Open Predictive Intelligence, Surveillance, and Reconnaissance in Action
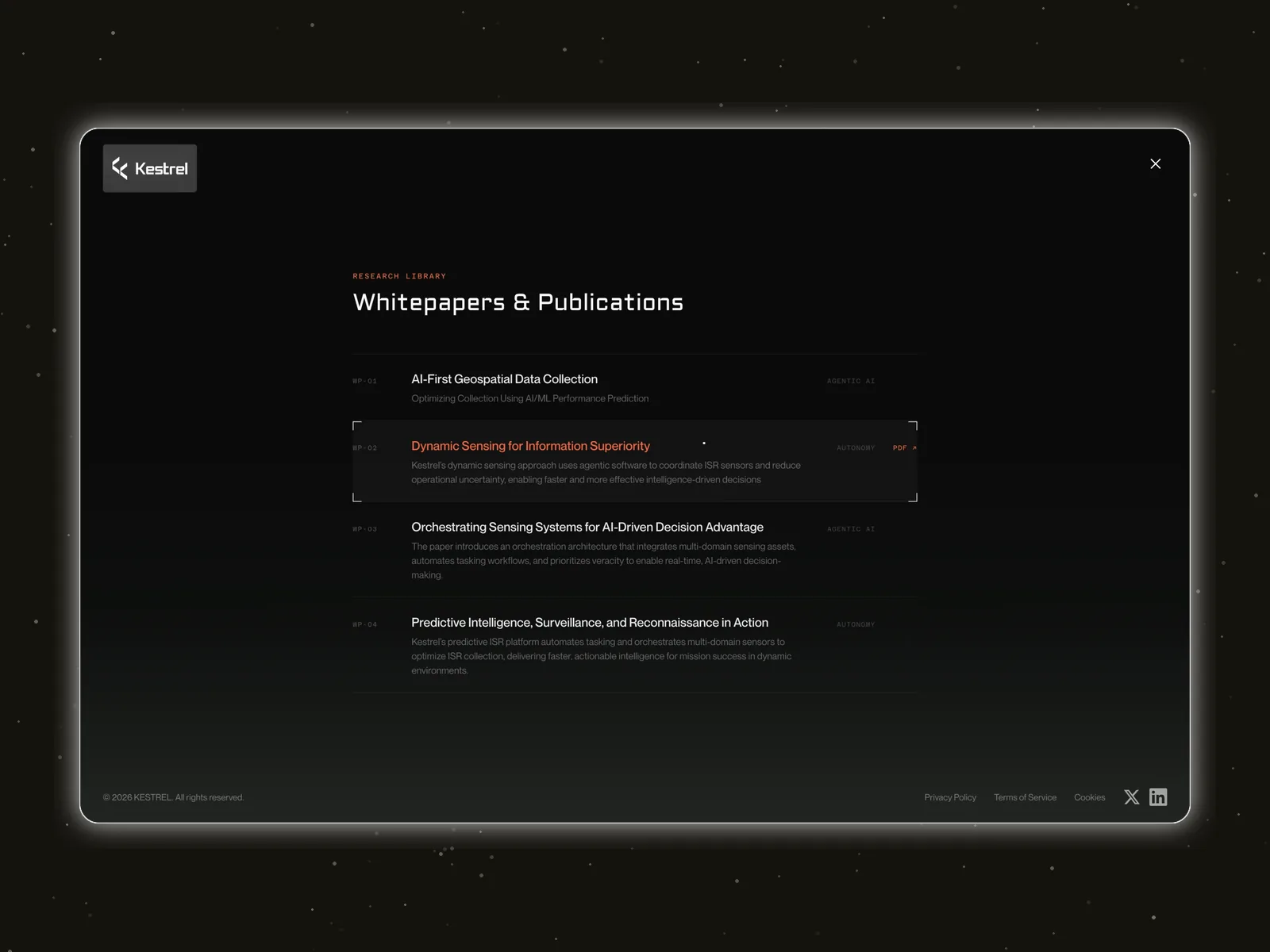 click(x=590, y=623)
